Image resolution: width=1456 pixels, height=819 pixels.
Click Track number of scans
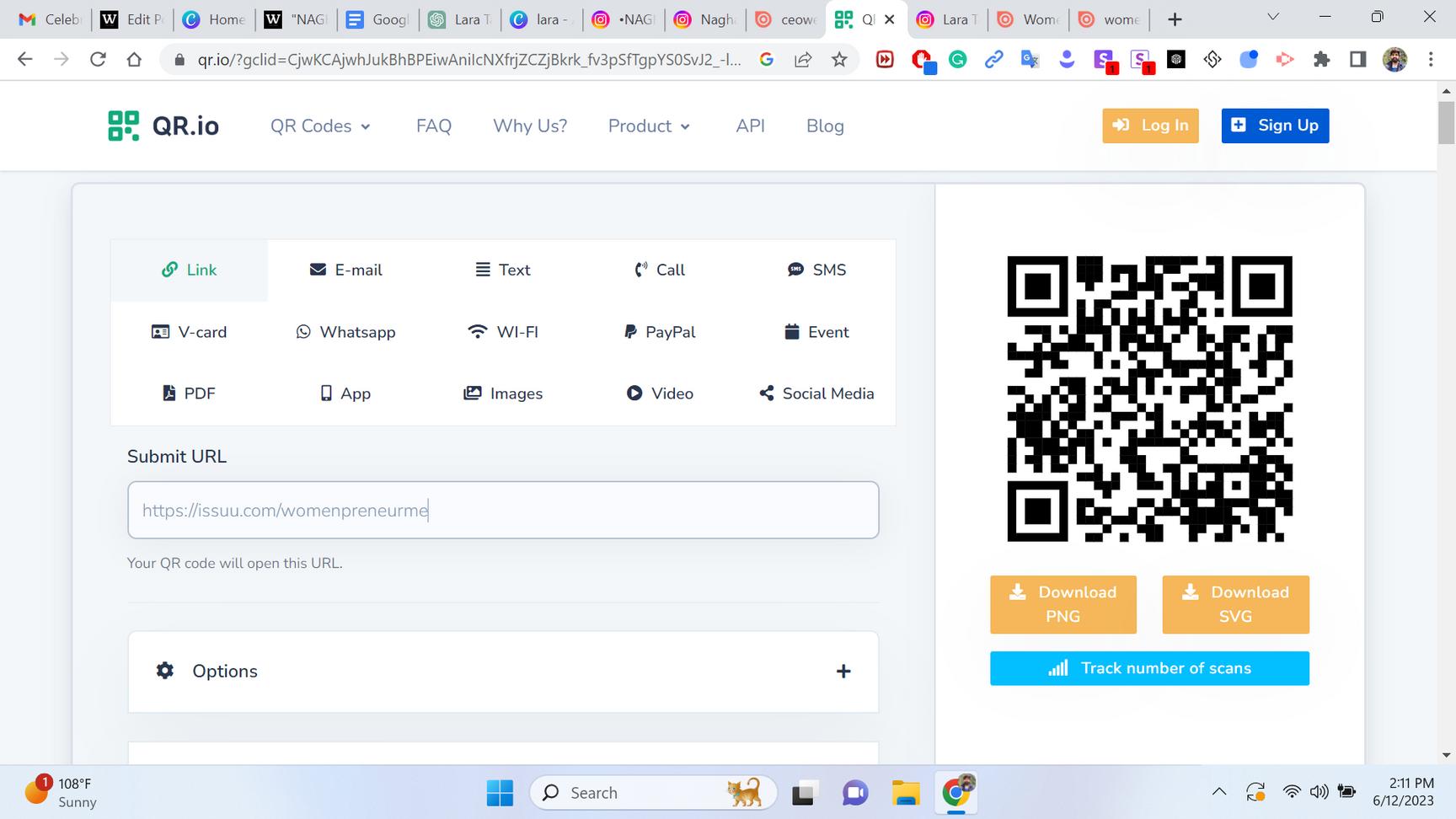(1149, 668)
